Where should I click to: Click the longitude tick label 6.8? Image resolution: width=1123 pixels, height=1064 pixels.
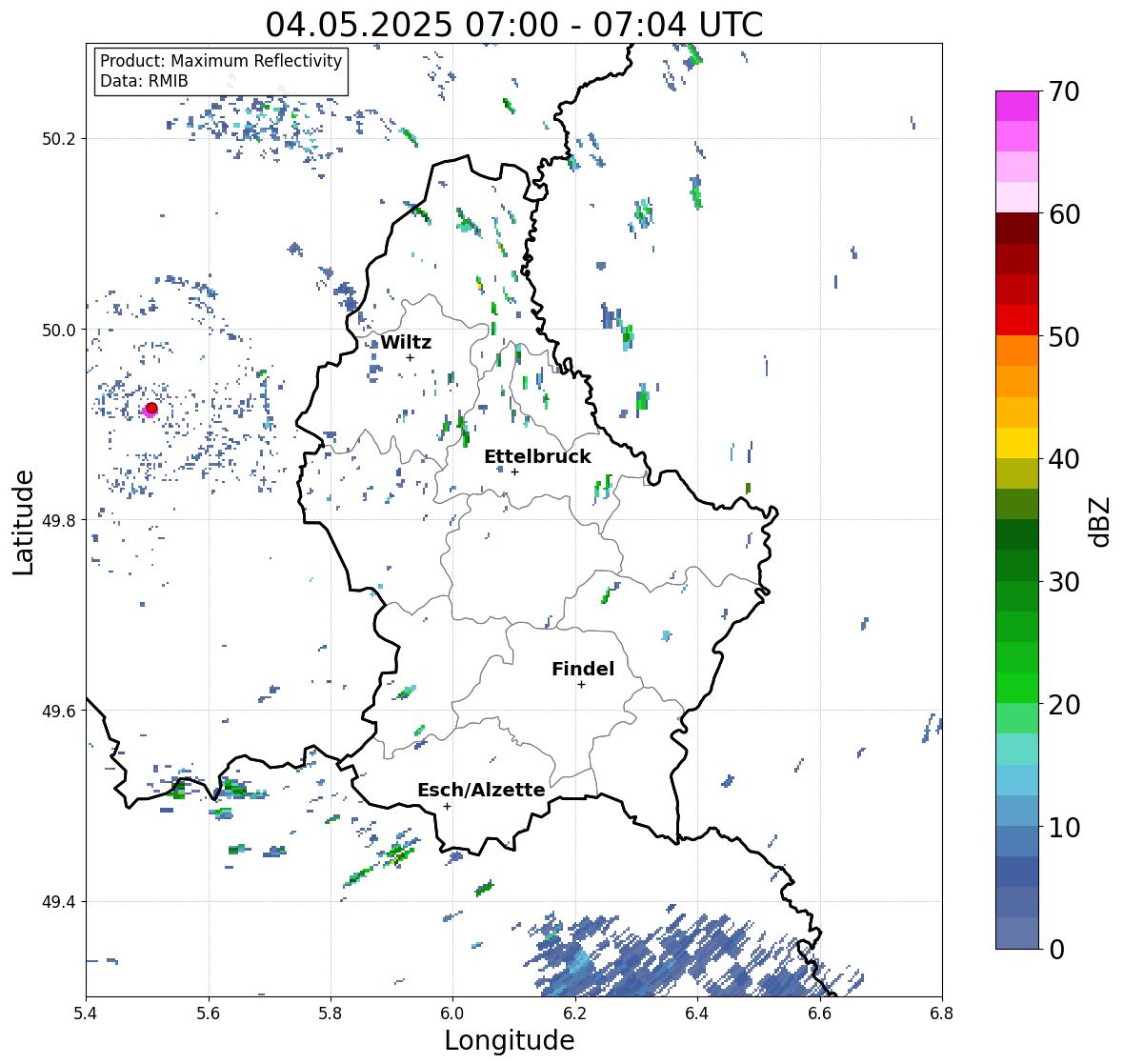pos(942,1014)
